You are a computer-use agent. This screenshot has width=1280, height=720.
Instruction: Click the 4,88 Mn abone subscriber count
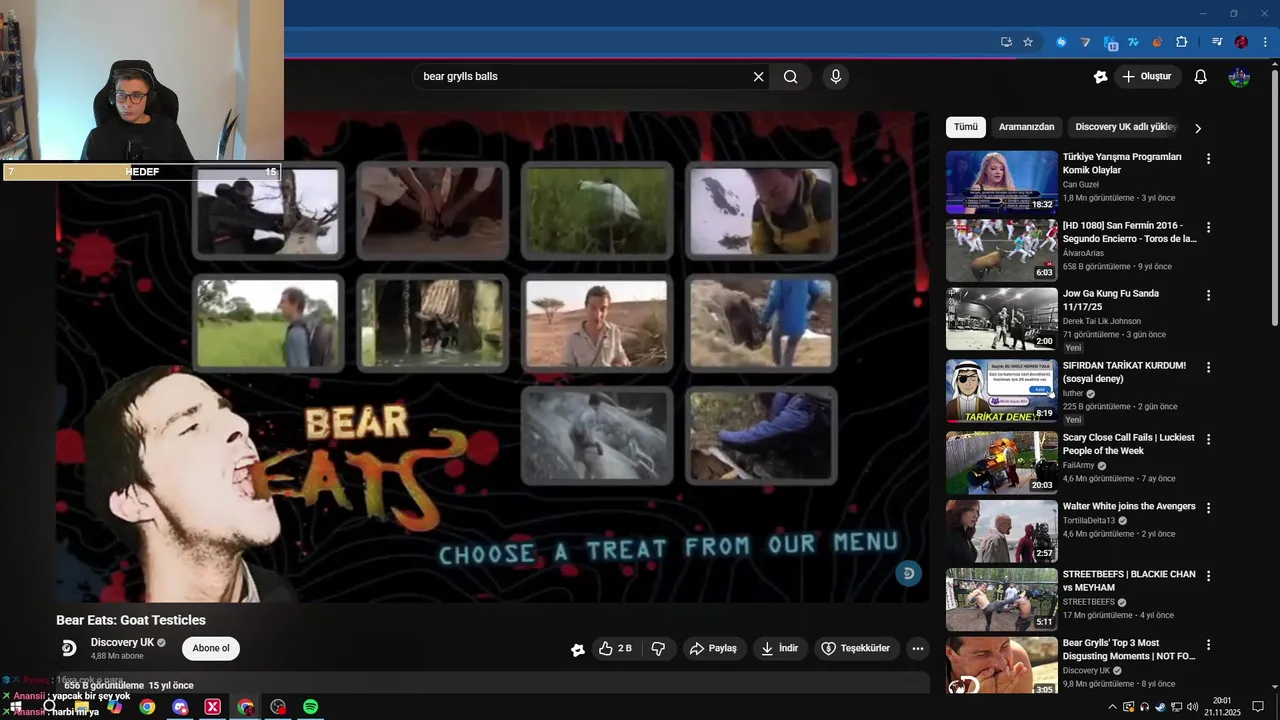tap(117, 656)
